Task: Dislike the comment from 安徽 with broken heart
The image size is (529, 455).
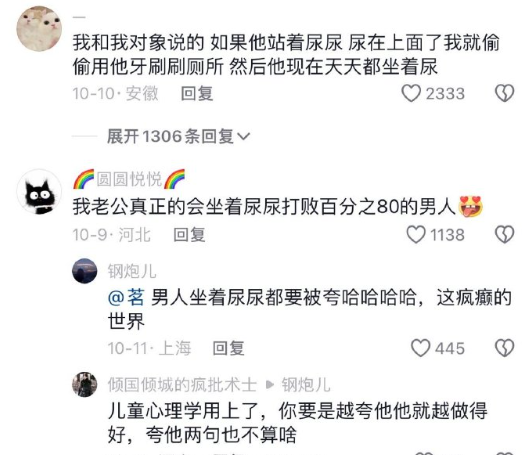Action: (504, 93)
